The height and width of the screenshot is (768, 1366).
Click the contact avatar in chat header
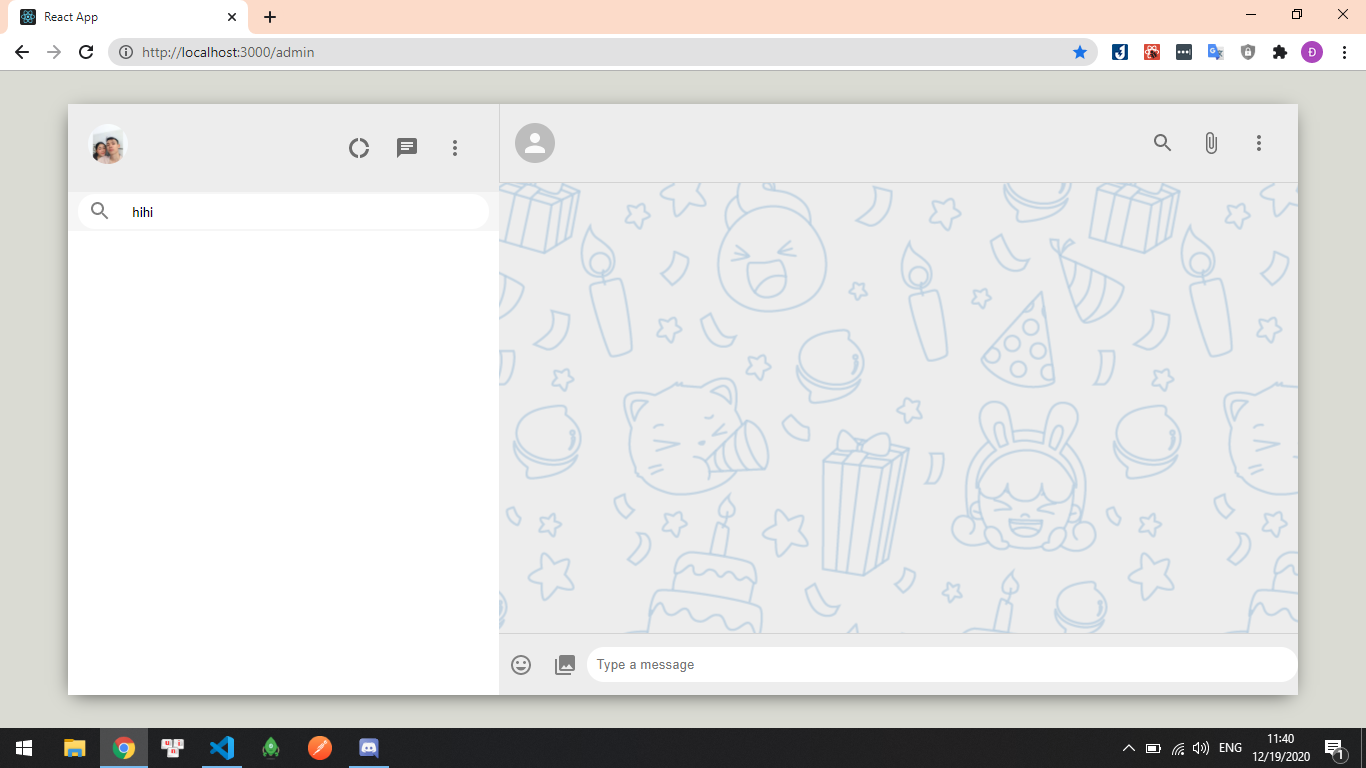coord(535,143)
